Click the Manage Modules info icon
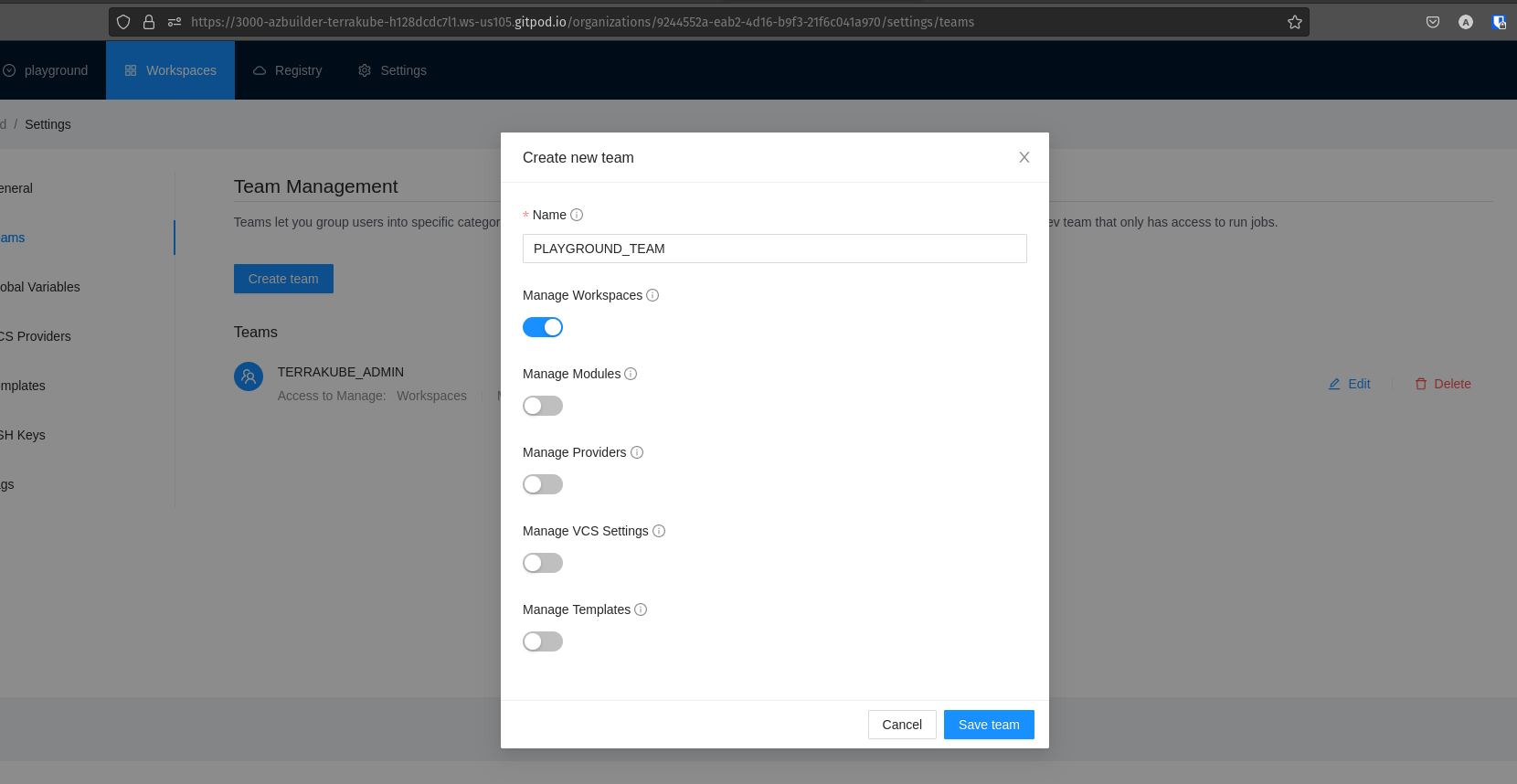This screenshot has height=784, width=1517. point(631,374)
